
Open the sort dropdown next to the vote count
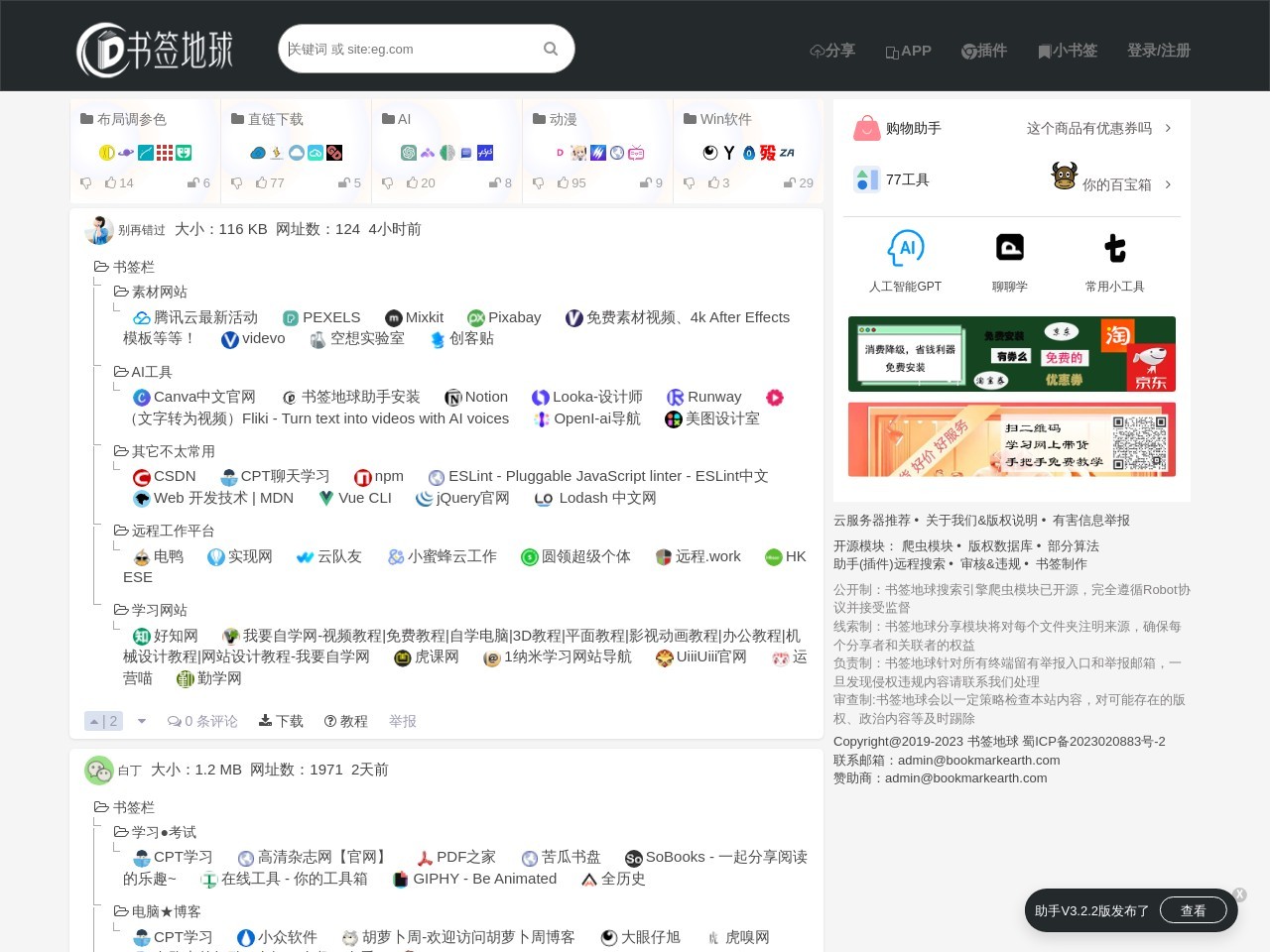(141, 721)
